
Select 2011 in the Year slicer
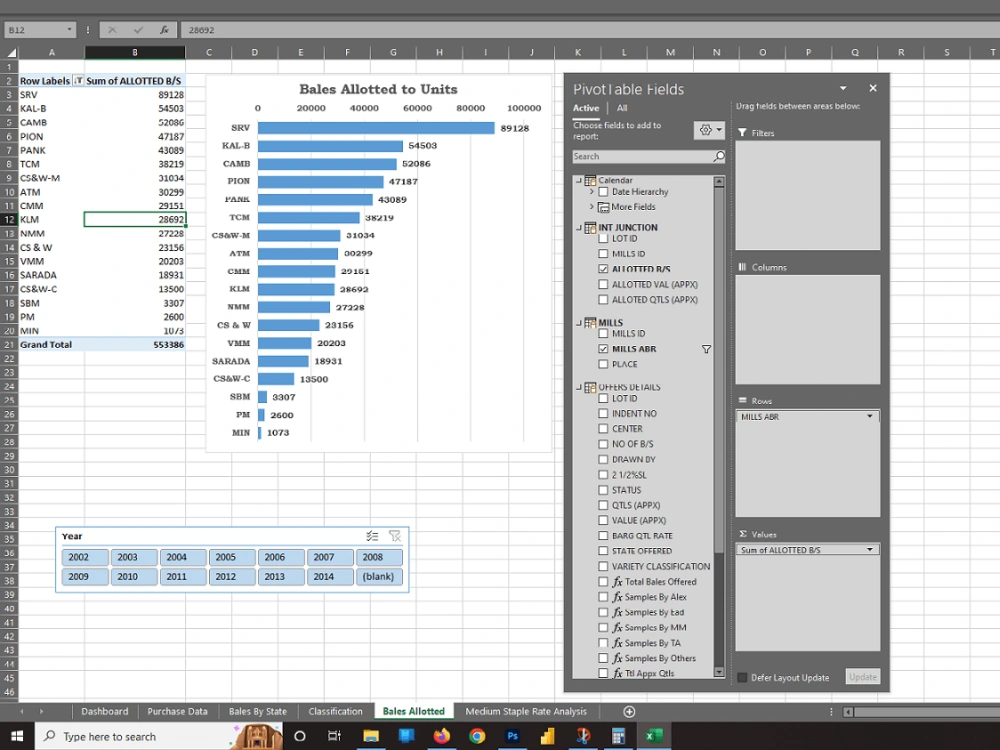click(x=183, y=577)
